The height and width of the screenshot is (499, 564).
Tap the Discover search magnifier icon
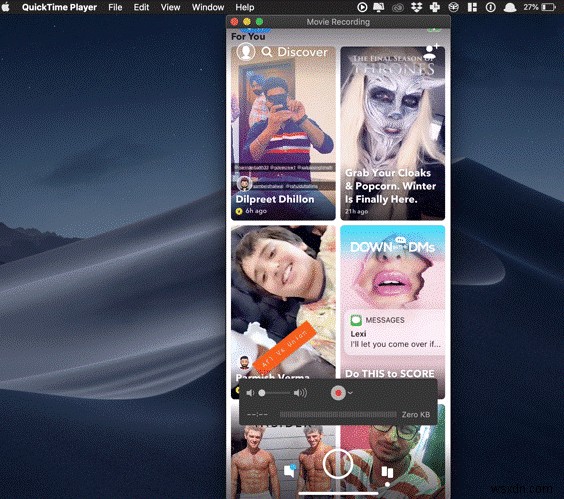click(267, 52)
